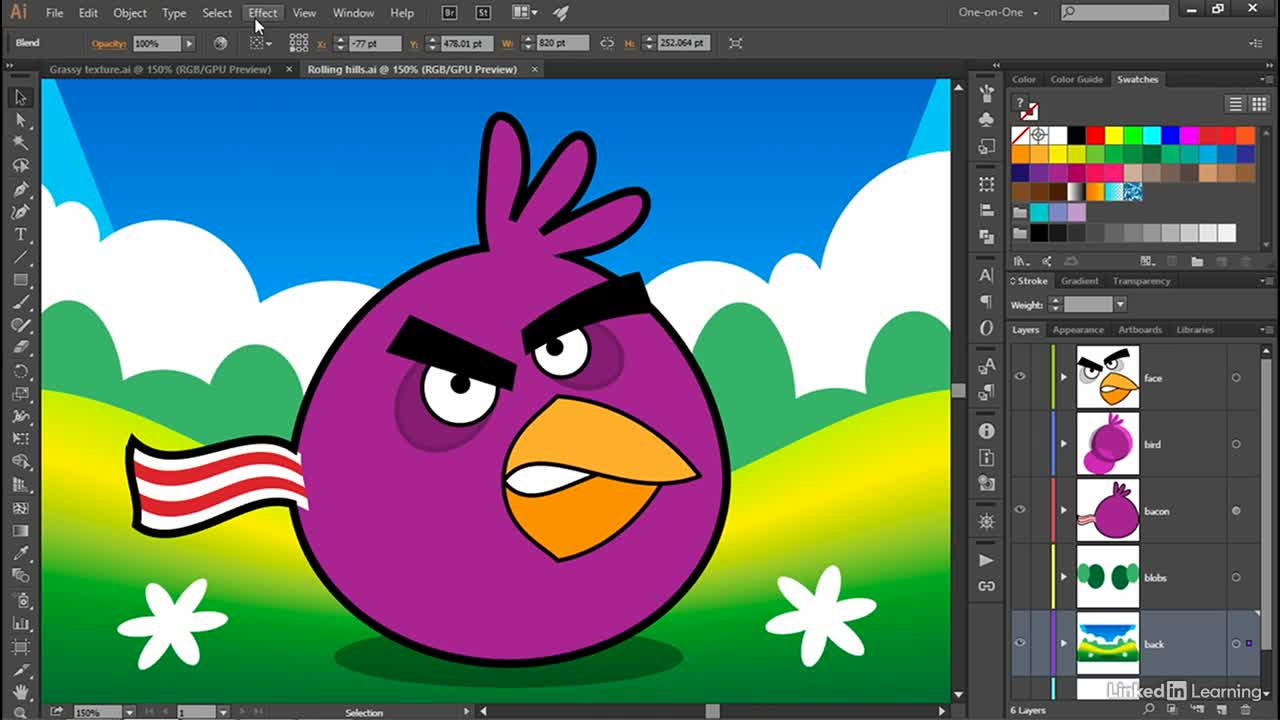The image size is (1280, 720).
Task: Activate the Type tool
Action: [20, 235]
